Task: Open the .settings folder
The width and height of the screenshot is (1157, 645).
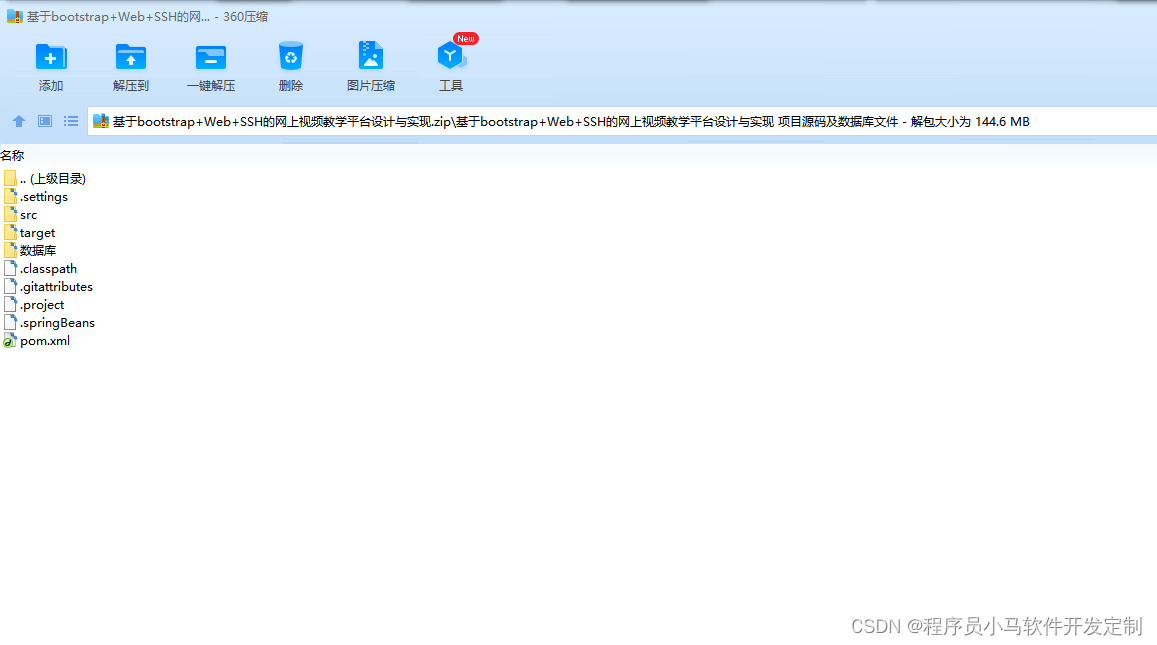Action: tap(44, 196)
